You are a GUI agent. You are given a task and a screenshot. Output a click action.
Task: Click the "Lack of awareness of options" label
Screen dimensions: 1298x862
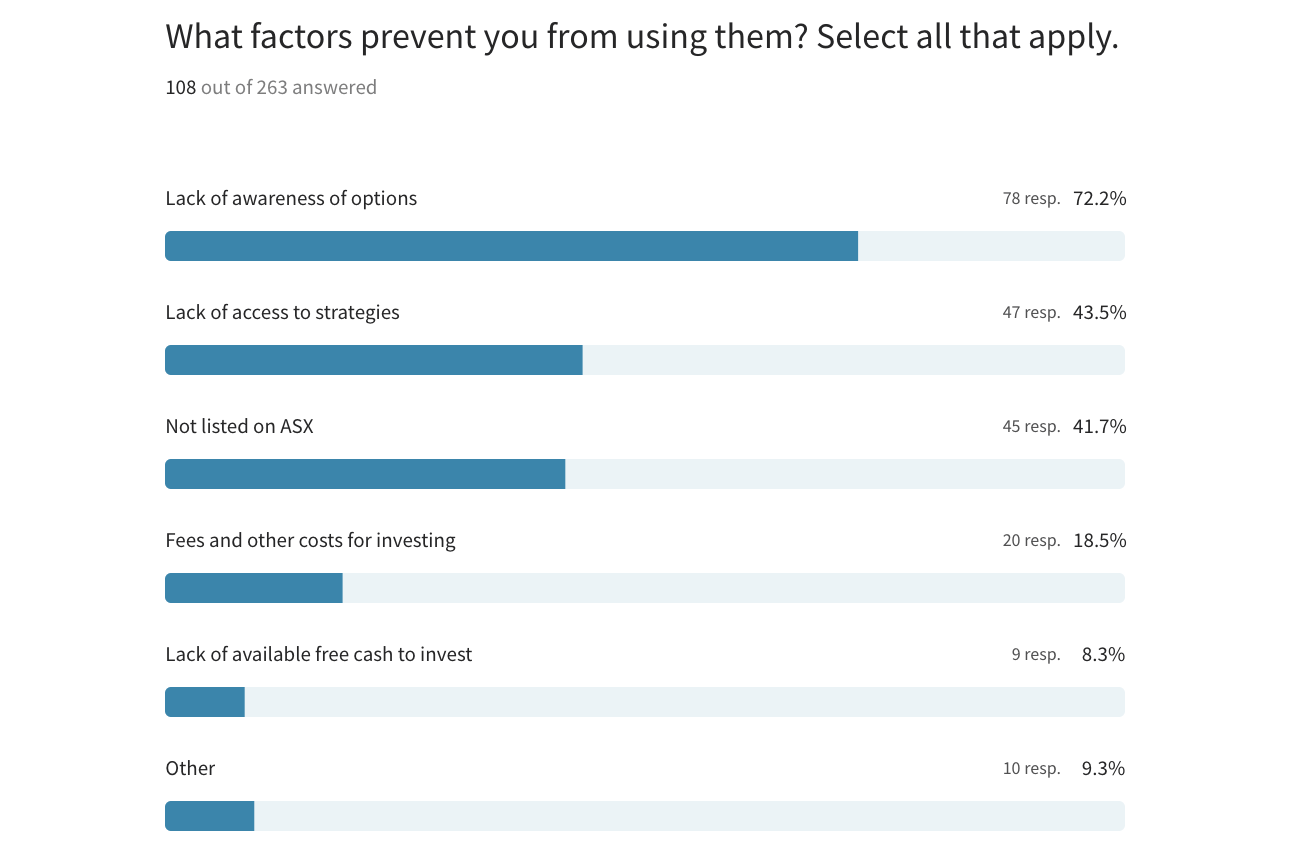291,198
